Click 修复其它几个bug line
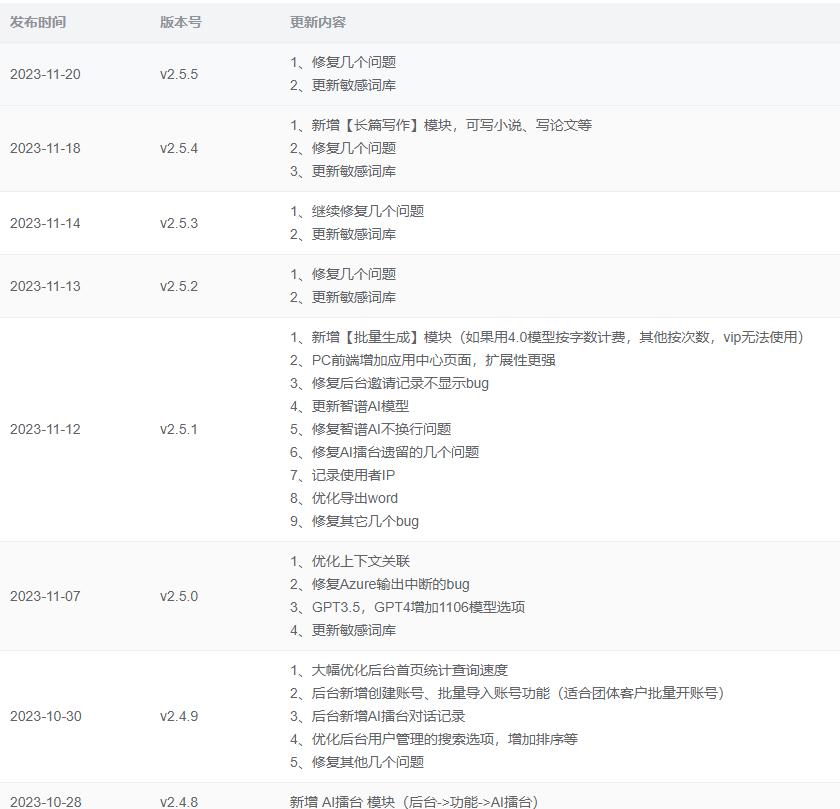The height and width of the screenshot is (809, 840). coord(355,521)
